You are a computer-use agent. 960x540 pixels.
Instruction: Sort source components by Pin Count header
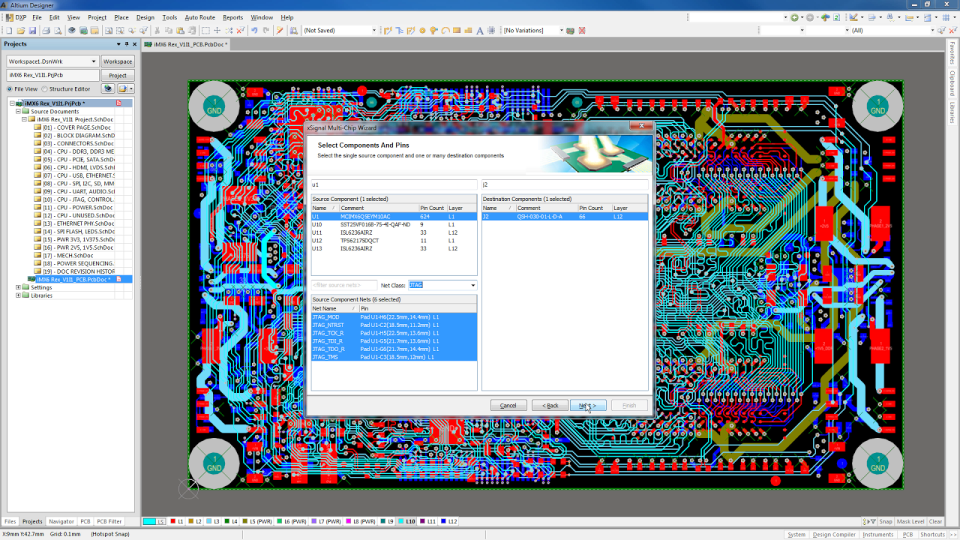[x=432, y=208]
